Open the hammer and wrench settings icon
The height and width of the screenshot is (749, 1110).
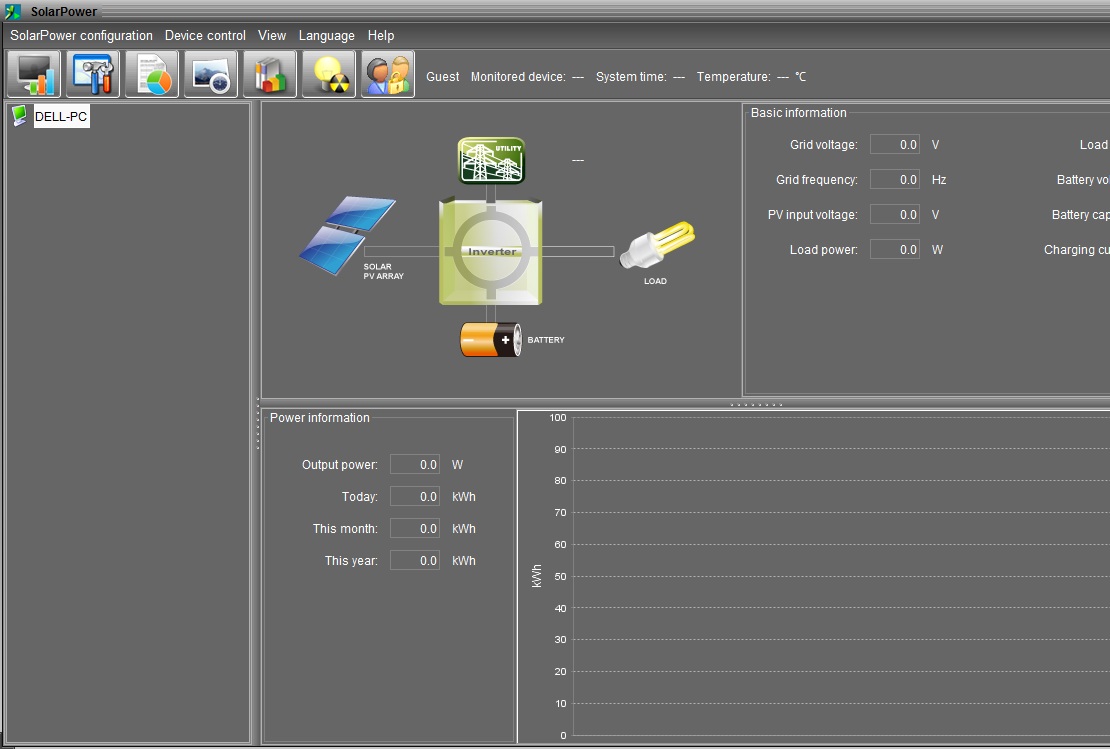coord(93,75)
